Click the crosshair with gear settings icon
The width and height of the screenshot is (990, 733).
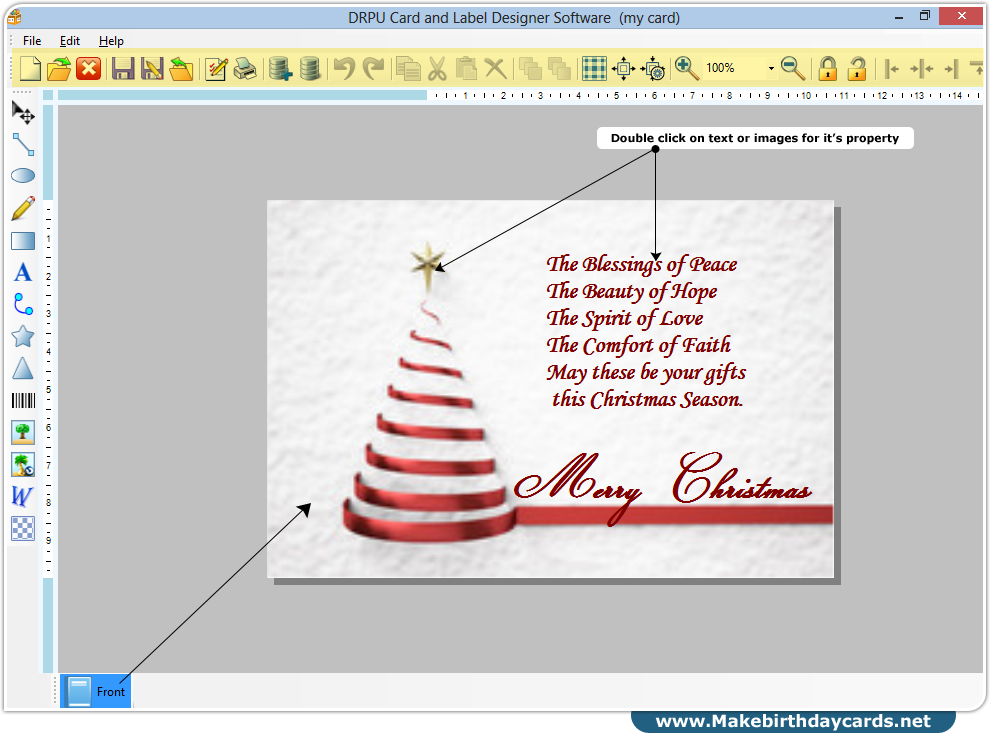[653, 68]
